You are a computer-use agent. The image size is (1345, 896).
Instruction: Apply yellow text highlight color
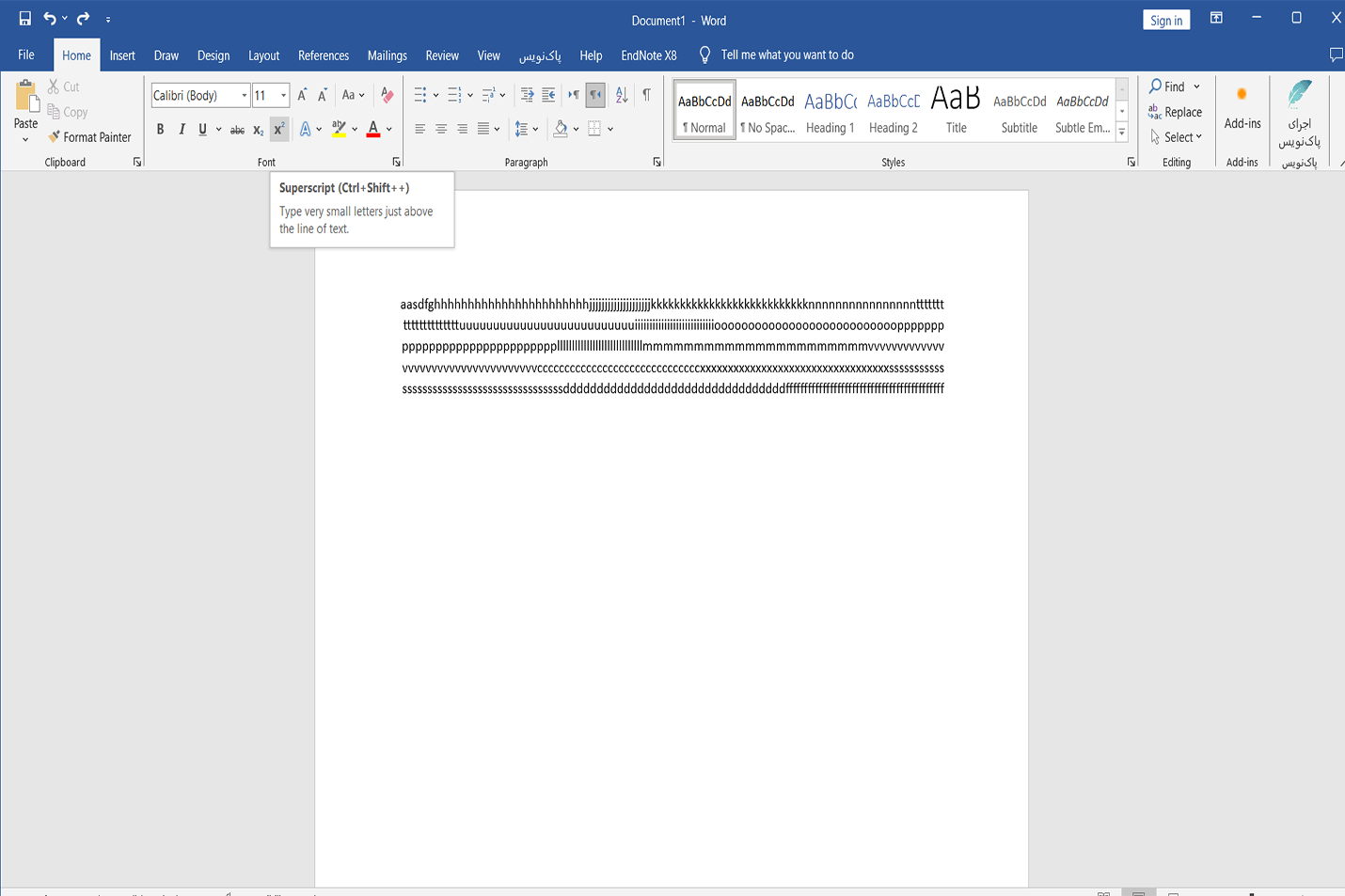(x=339, y=129)
